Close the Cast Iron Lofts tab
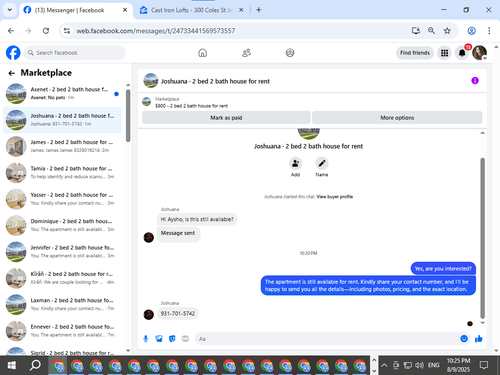500x375 pixels. 241,10
